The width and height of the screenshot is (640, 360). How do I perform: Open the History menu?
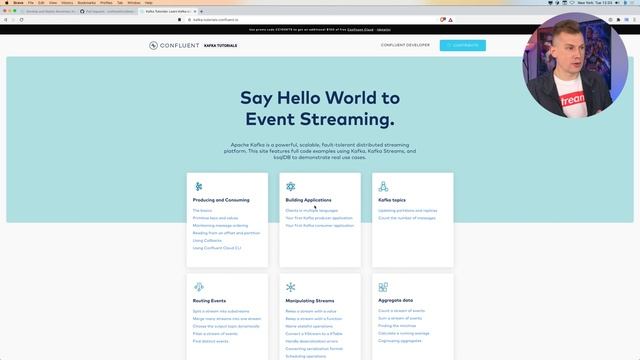[67, 2]
